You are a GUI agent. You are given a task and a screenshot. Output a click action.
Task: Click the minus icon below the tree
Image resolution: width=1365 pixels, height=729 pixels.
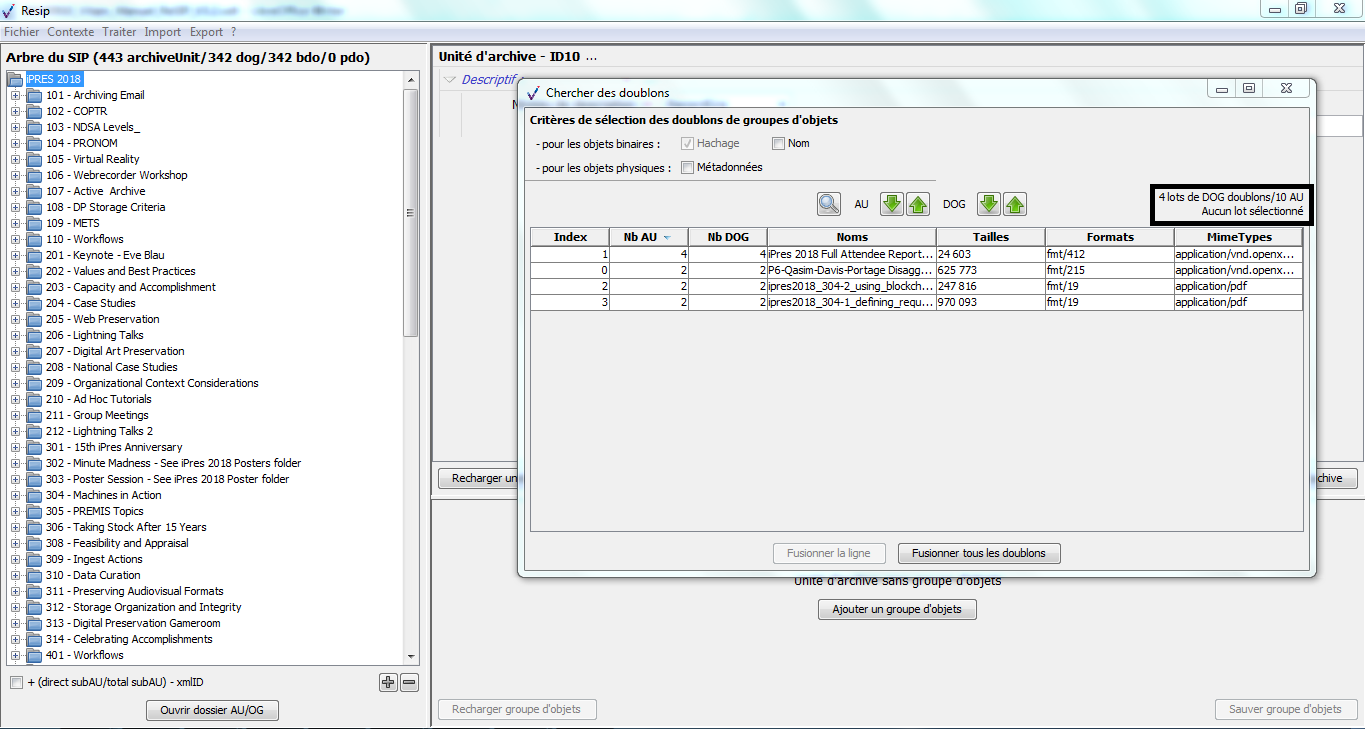coord(409,683)
